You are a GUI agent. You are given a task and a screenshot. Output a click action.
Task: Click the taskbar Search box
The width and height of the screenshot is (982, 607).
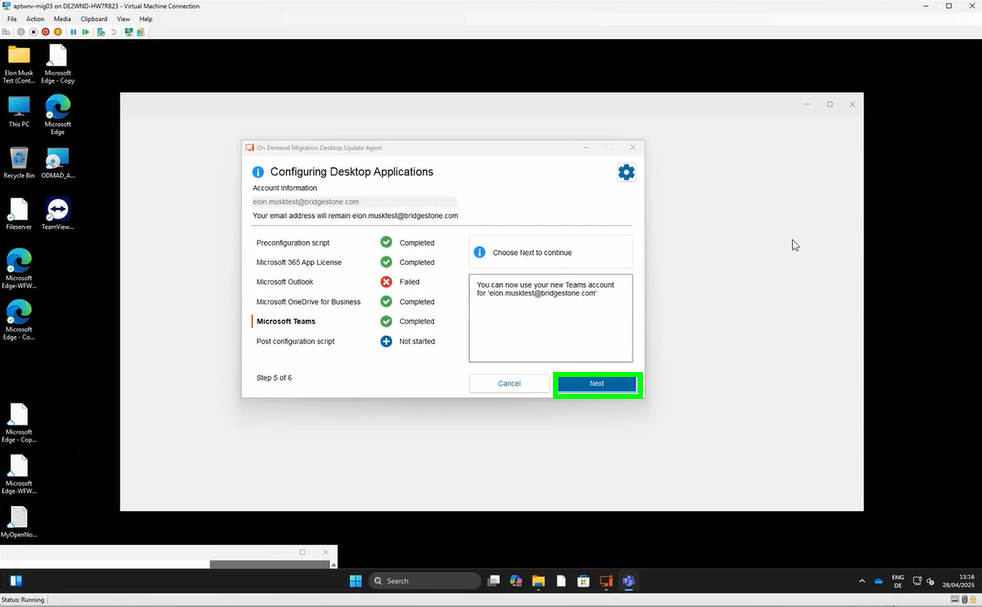pos(425,581)
